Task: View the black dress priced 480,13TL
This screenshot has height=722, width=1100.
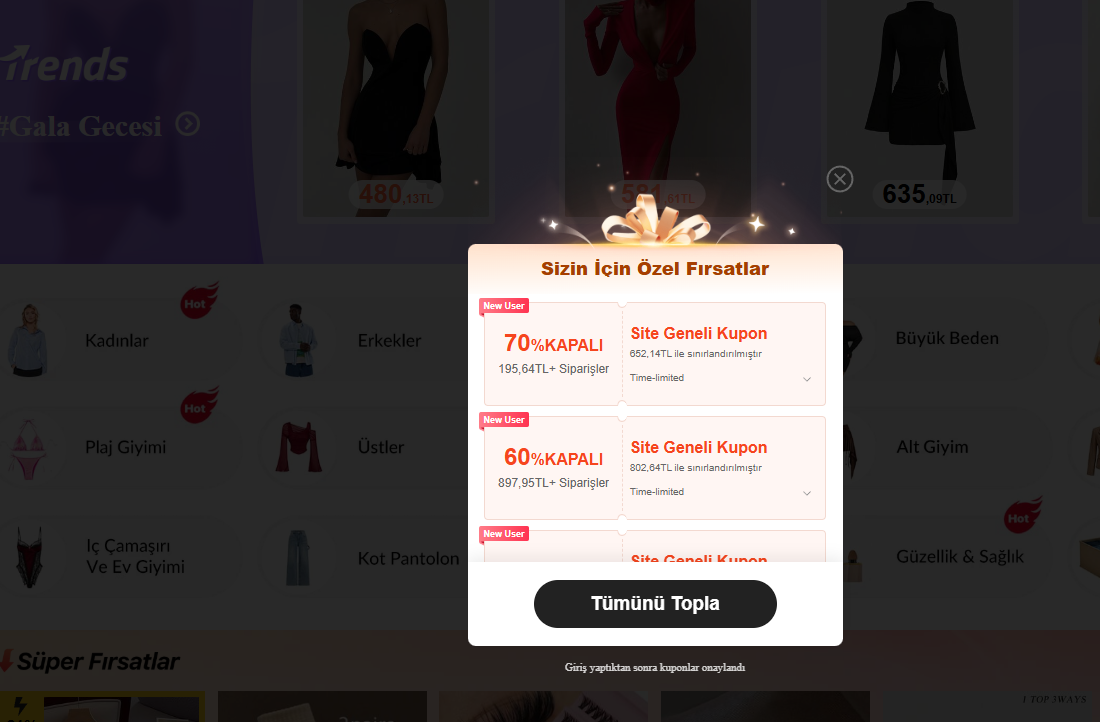Action: [x=396, y=109]
